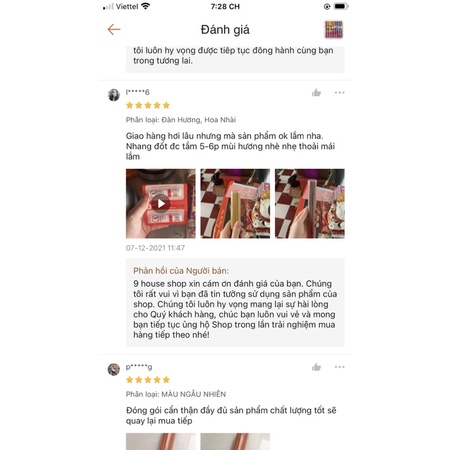The image size is (450, 450).
Task: Open the purple incense stick photo
Action: click(x=310, y=203)
